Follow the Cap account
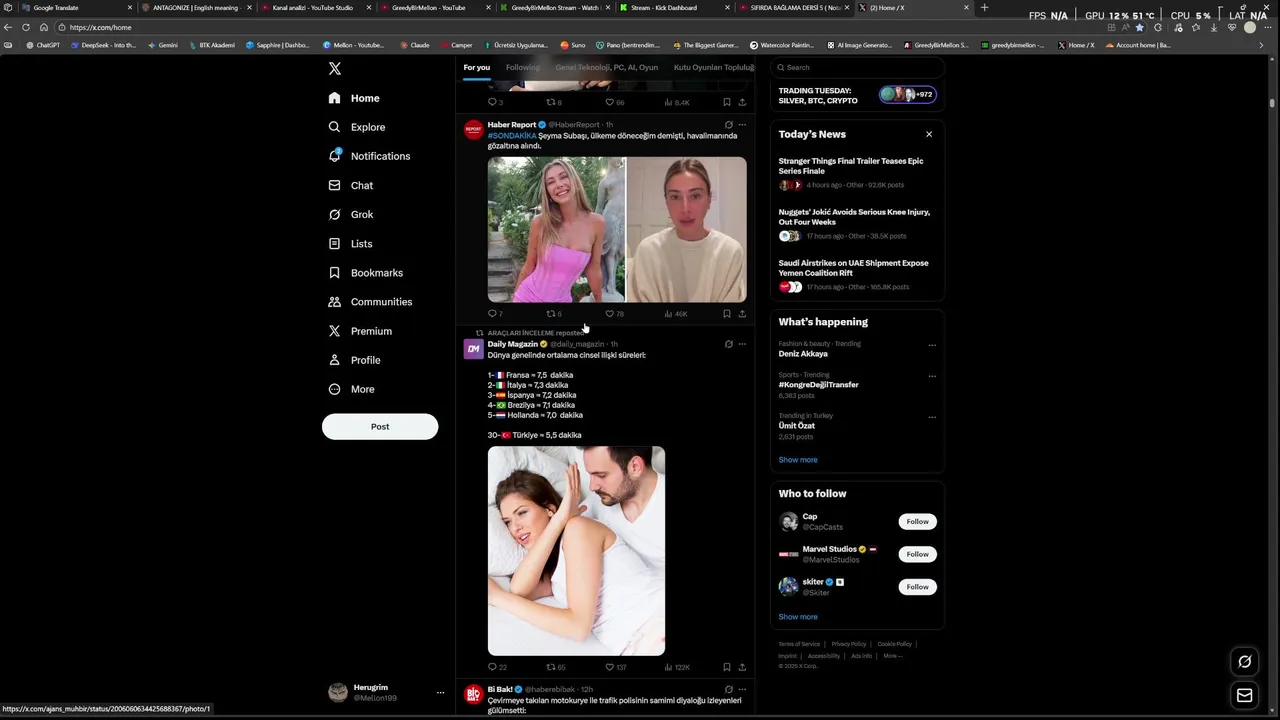This screenshot has height=720, width=1280. 917,521
